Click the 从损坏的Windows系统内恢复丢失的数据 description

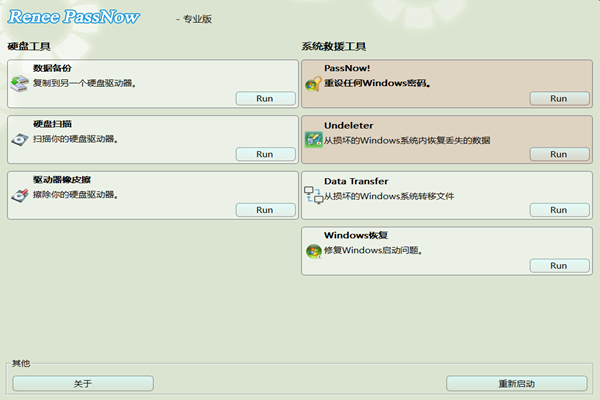coord(407,140)
